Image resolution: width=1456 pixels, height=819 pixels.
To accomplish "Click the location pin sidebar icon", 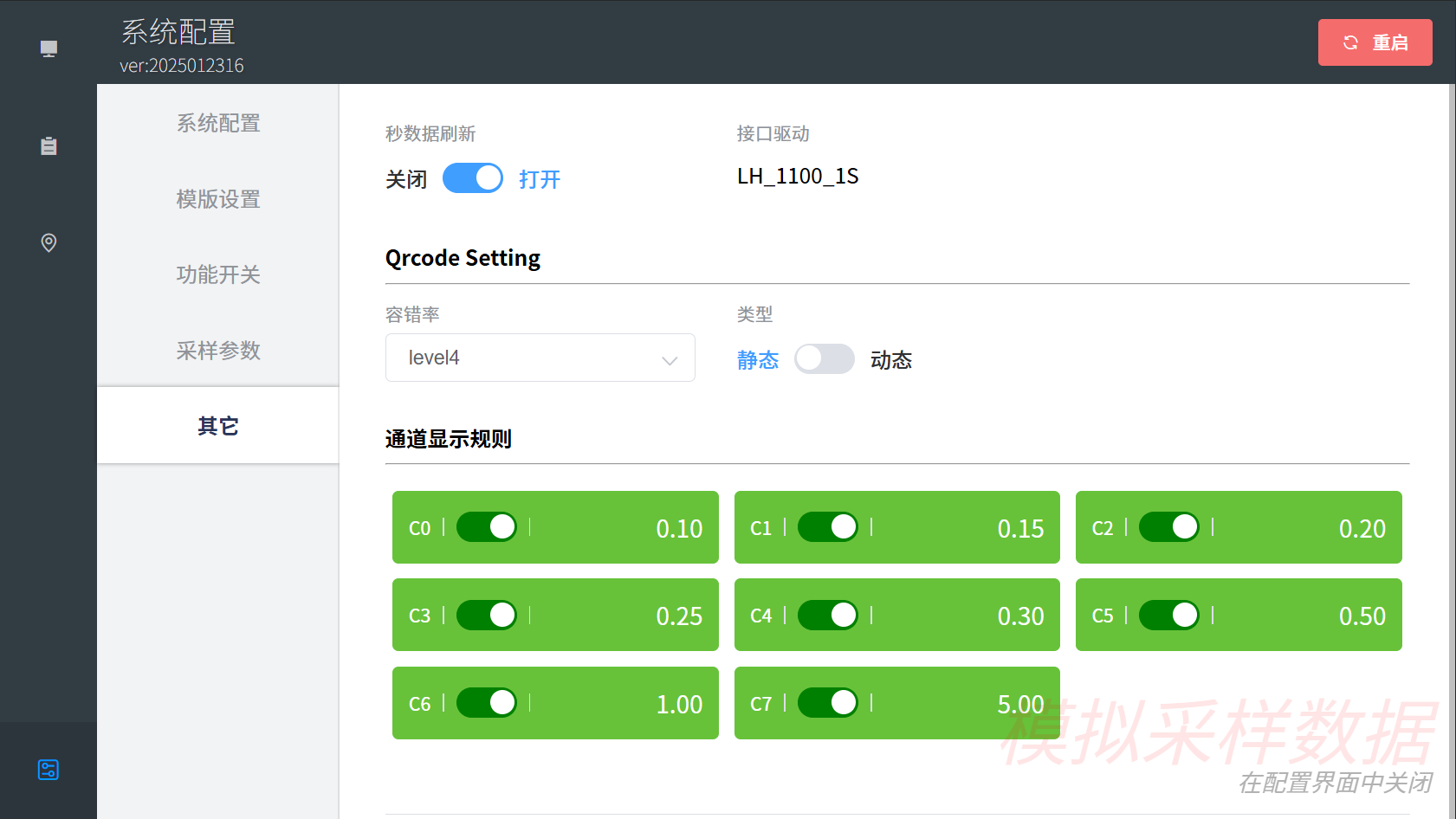I will 49,242.
